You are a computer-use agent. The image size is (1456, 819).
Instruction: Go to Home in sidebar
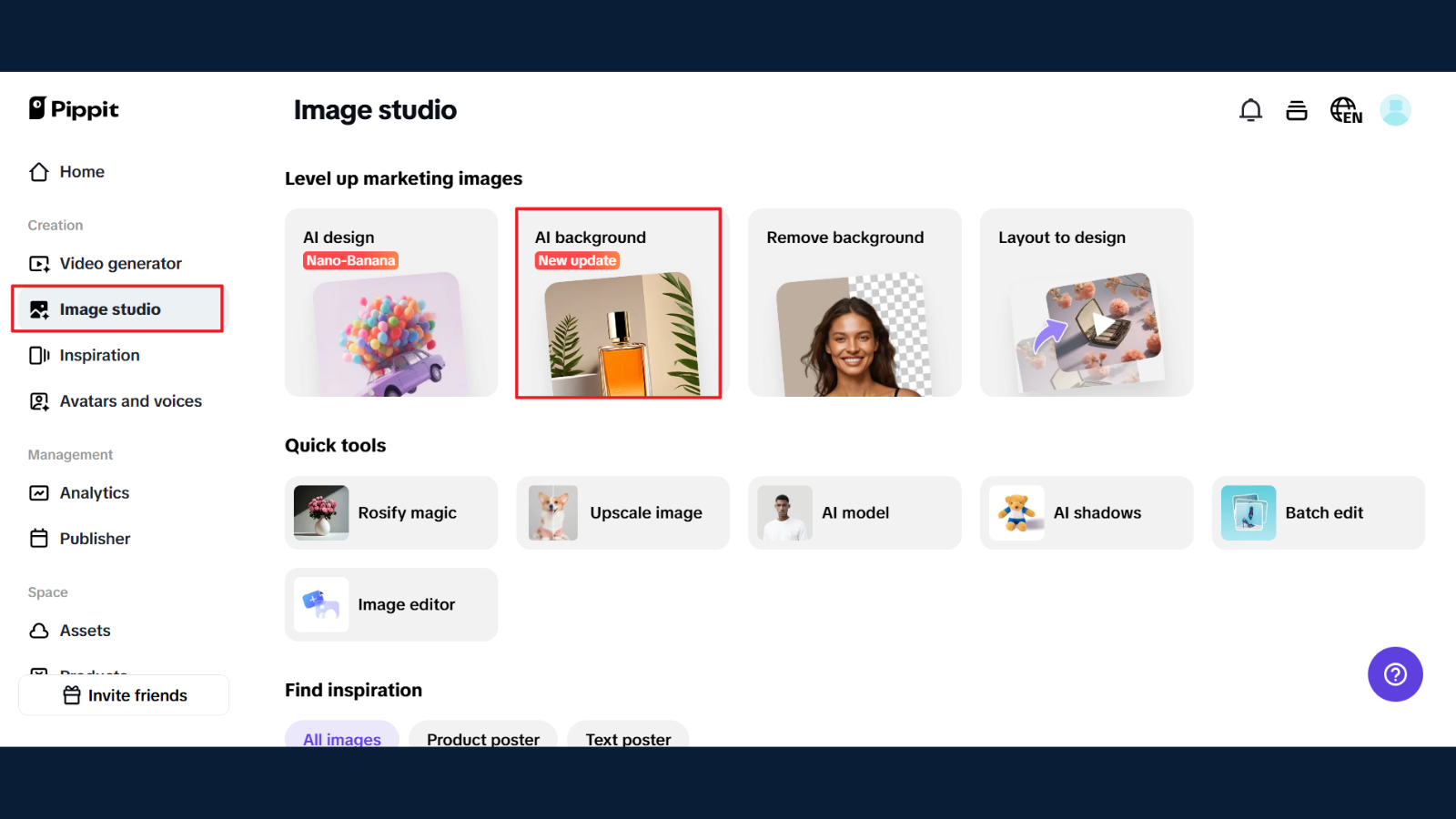pyautogui.click(x=81, y=172)
